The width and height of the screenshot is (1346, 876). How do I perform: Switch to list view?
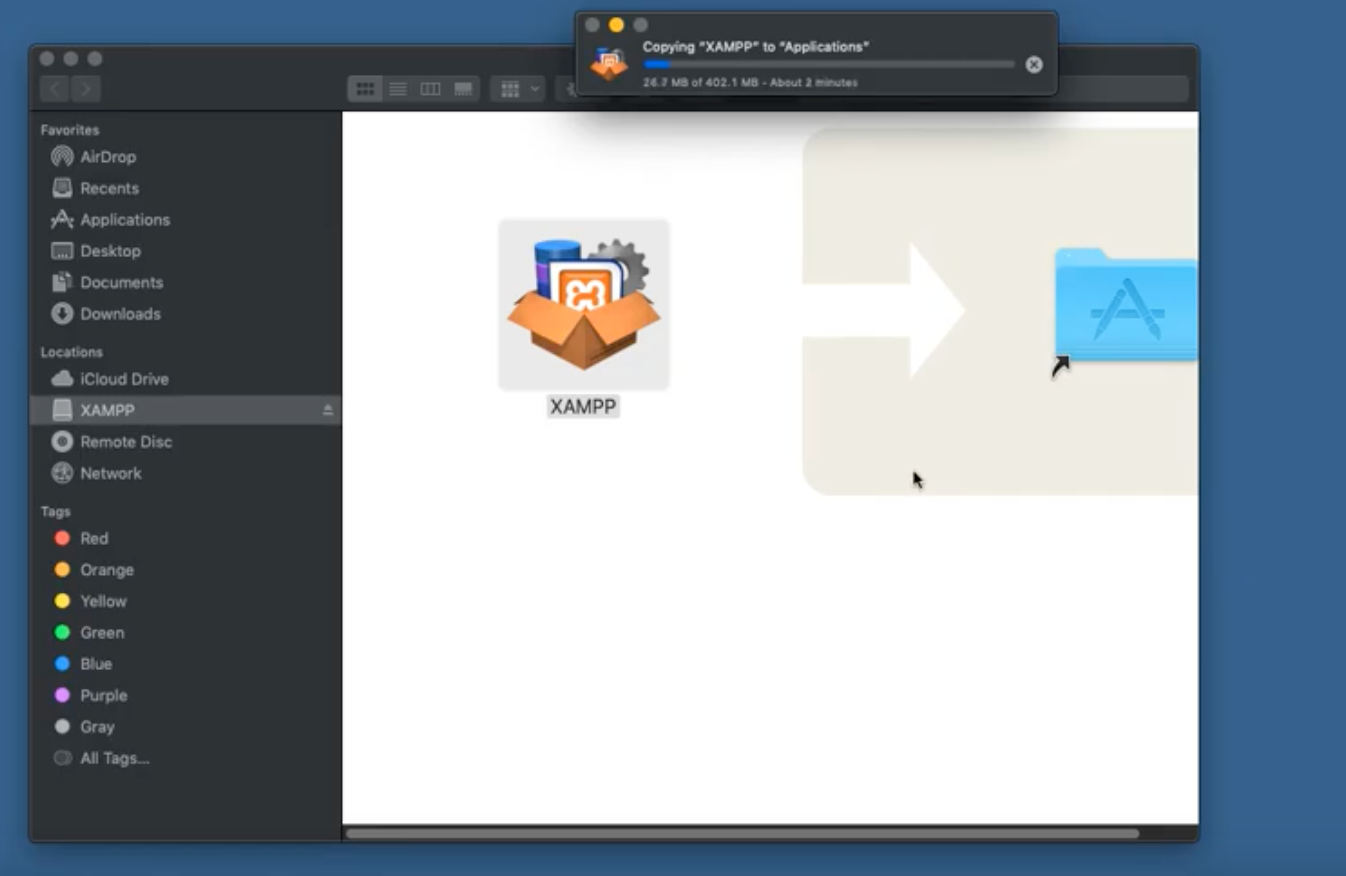click(398, 89)
